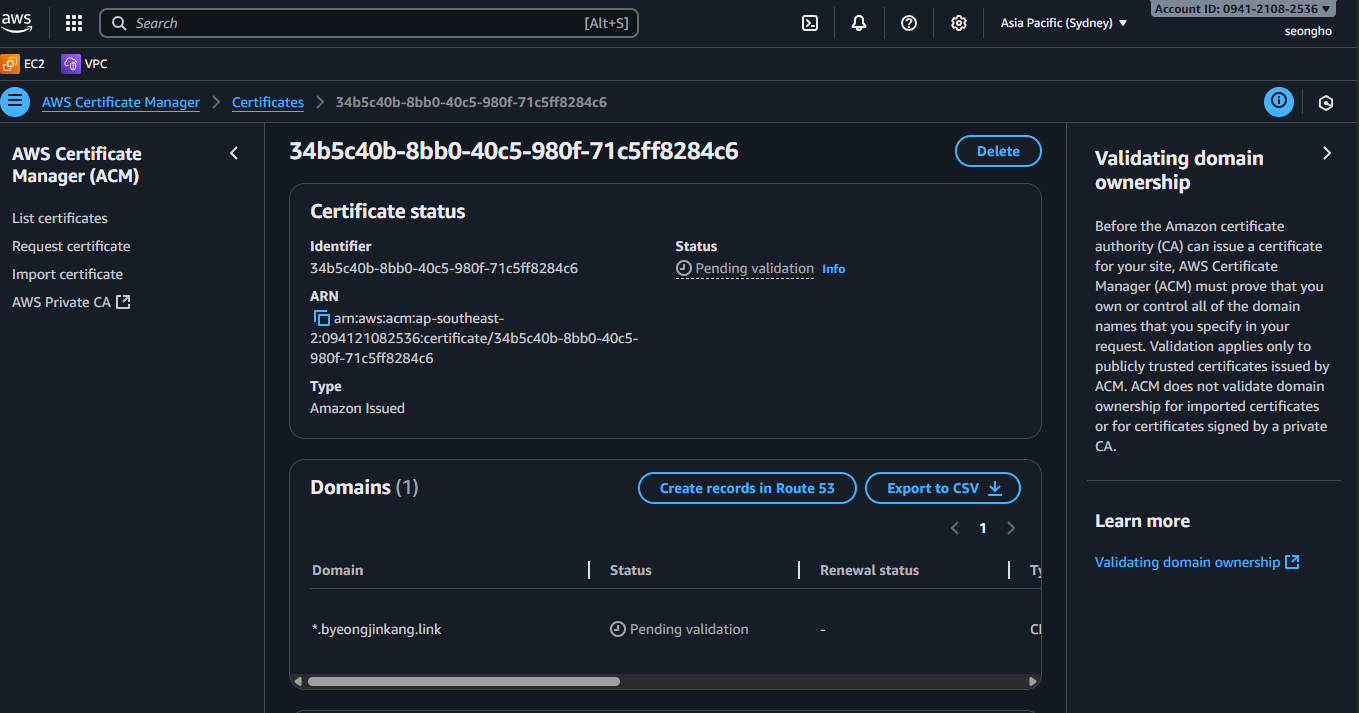Toggle the blue info panel icon

(x=1278, y=102)
